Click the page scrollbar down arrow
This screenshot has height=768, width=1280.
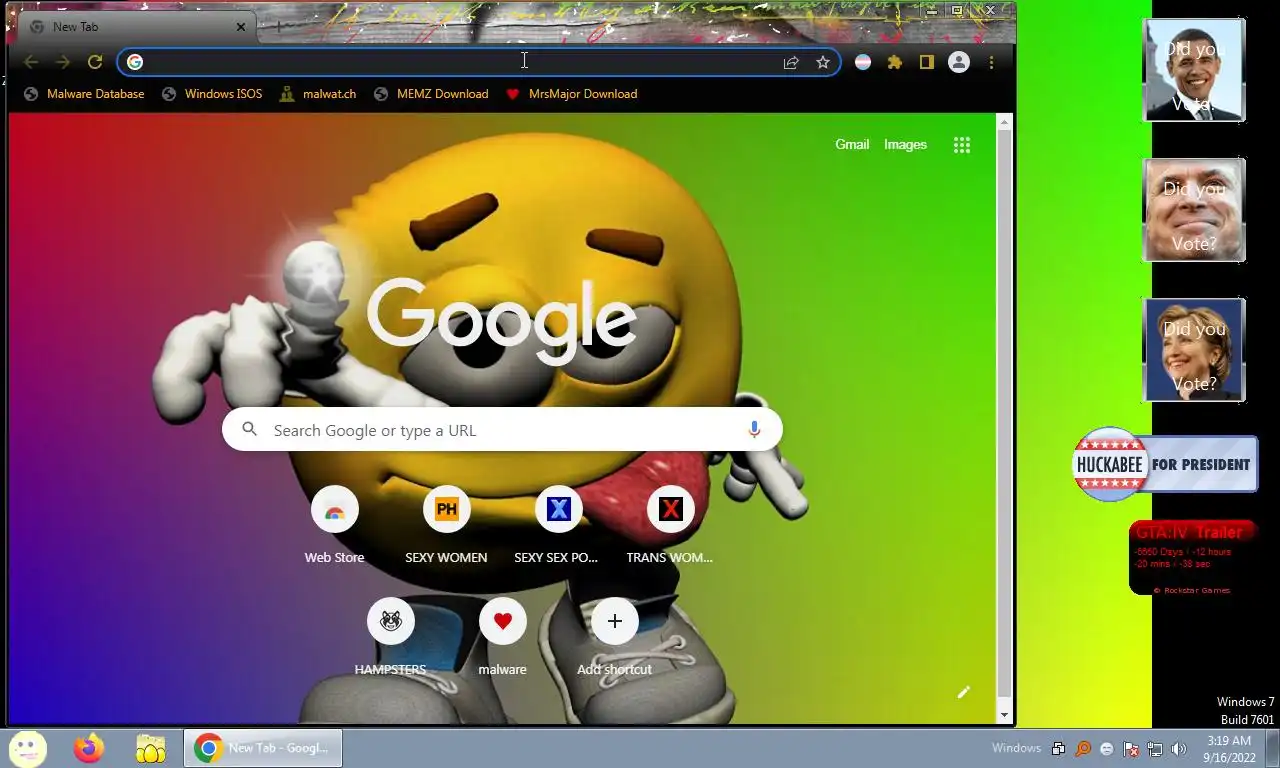(x=1004, y=715)
